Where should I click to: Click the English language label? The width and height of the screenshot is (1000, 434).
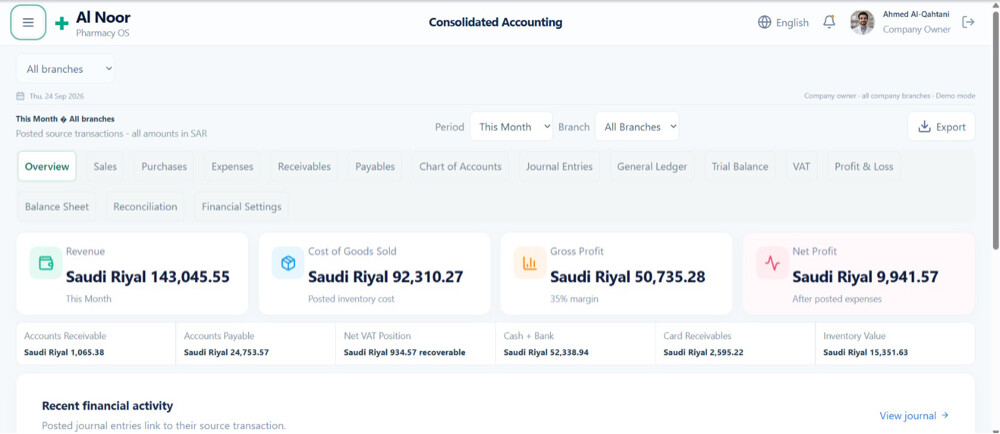click(792, 22)
